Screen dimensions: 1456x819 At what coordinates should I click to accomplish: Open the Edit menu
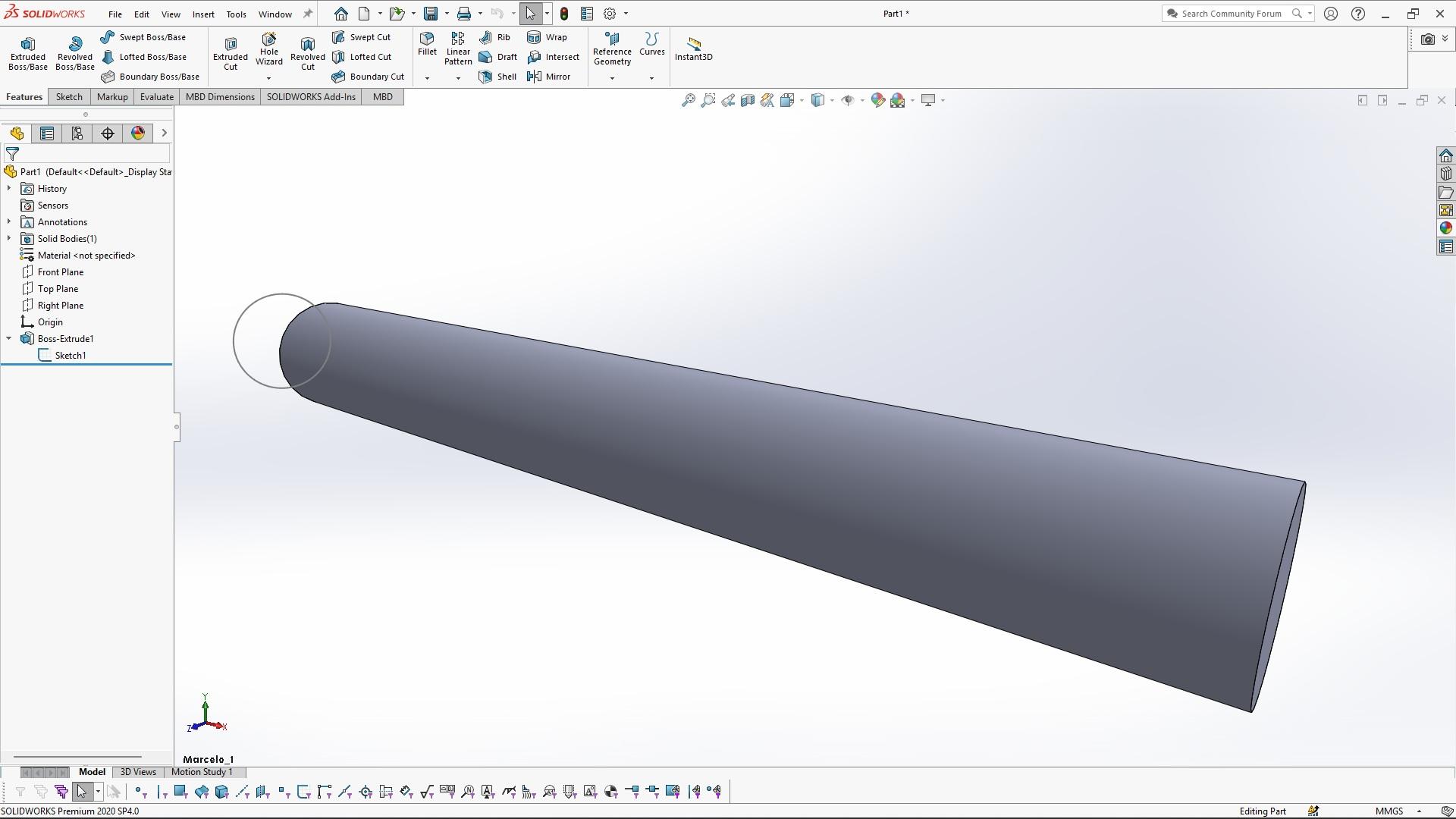click(x=142, y=14)
